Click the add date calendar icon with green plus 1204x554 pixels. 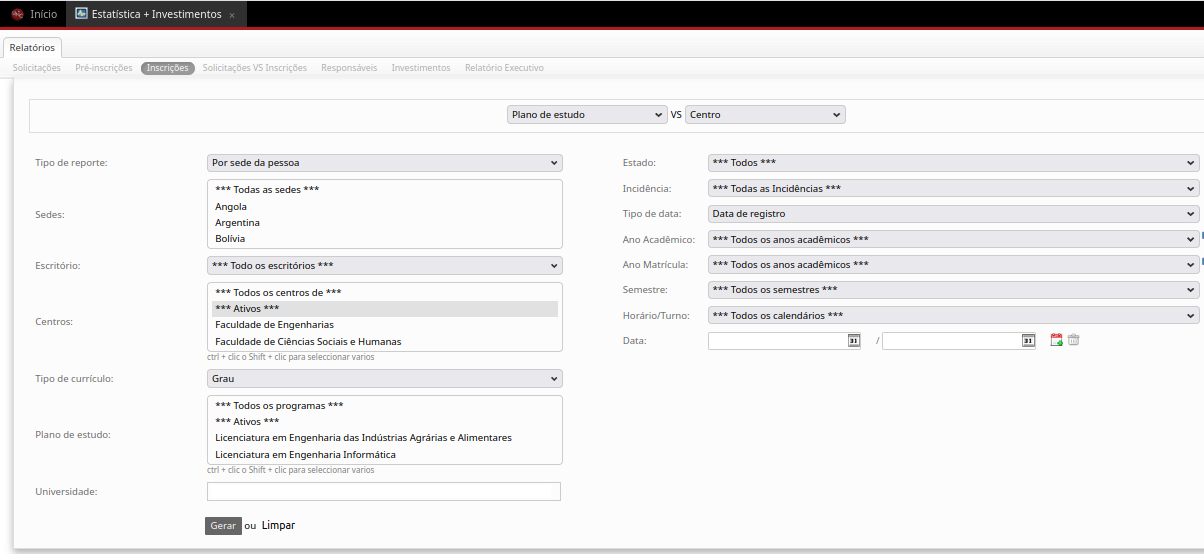click(x=1056, y=340)
